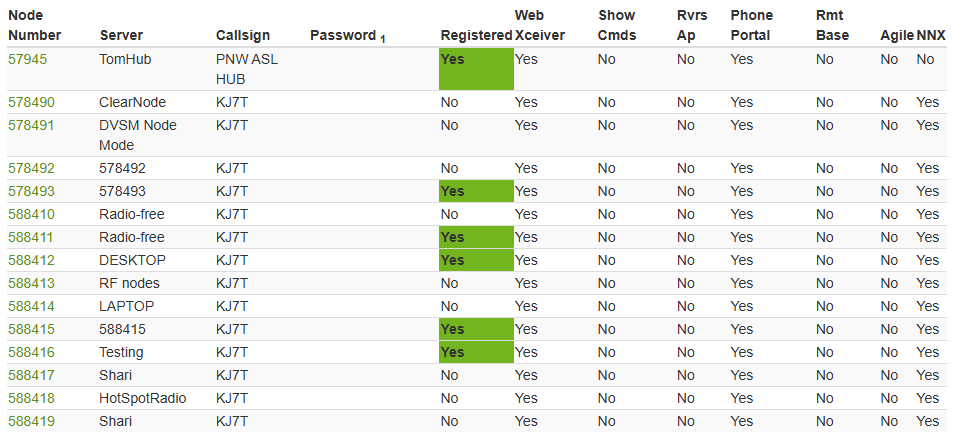The width and height of the screenshot is (953, 439).
Task: Select node 578492 link
Action: (x=31, y=168)
